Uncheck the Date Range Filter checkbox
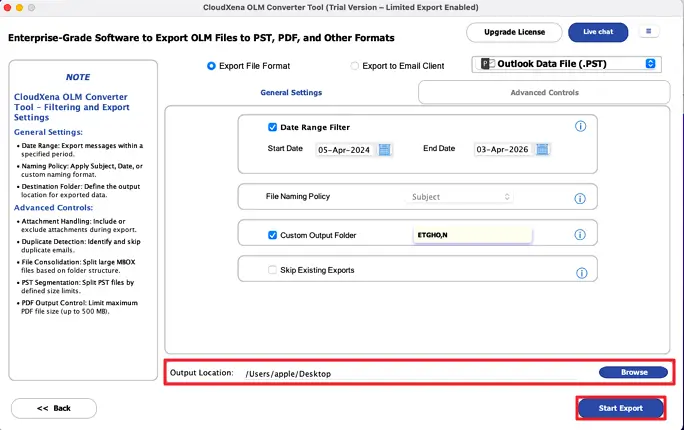Viewport: 684px width, 430px height. point(272,127)
